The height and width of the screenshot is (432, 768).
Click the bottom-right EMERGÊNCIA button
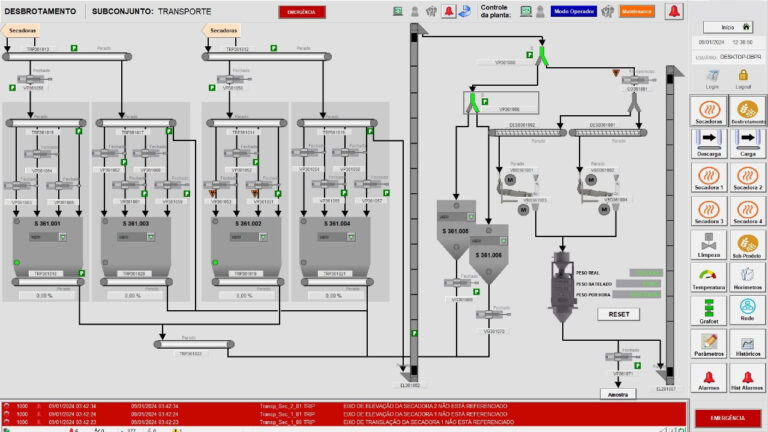click(x=727, y=418)
